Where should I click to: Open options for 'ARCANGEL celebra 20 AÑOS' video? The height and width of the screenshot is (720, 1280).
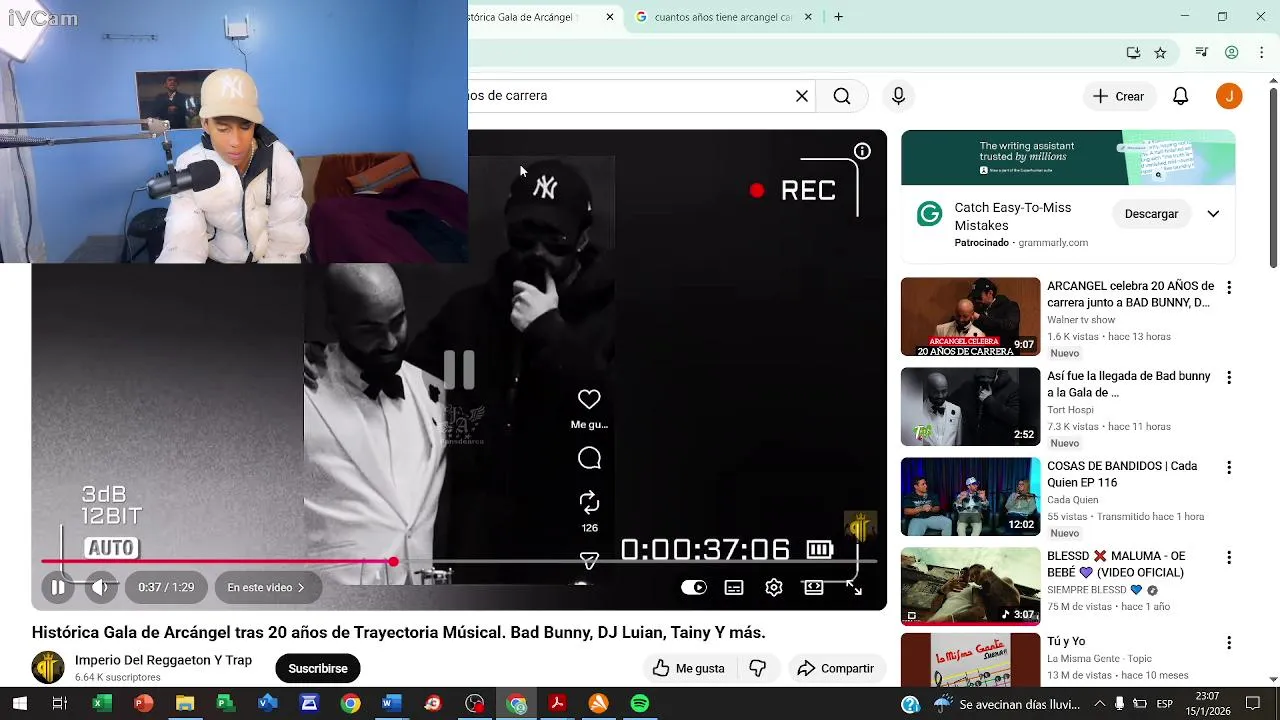[x=1229, y=288]
